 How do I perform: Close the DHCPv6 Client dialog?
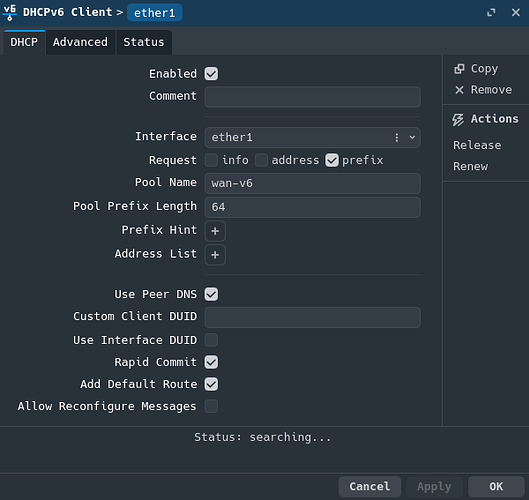(x=516, y=12)
